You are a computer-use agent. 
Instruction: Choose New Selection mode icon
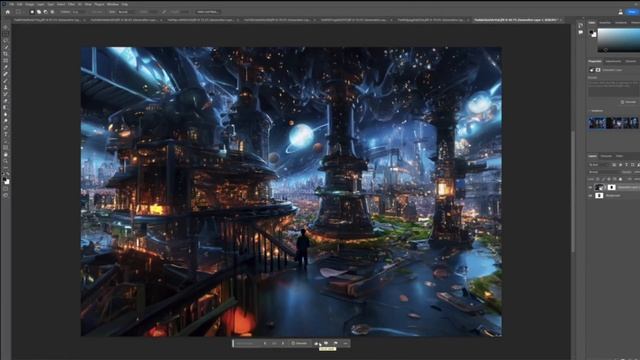pyautogui.click(x=32, y=12)
